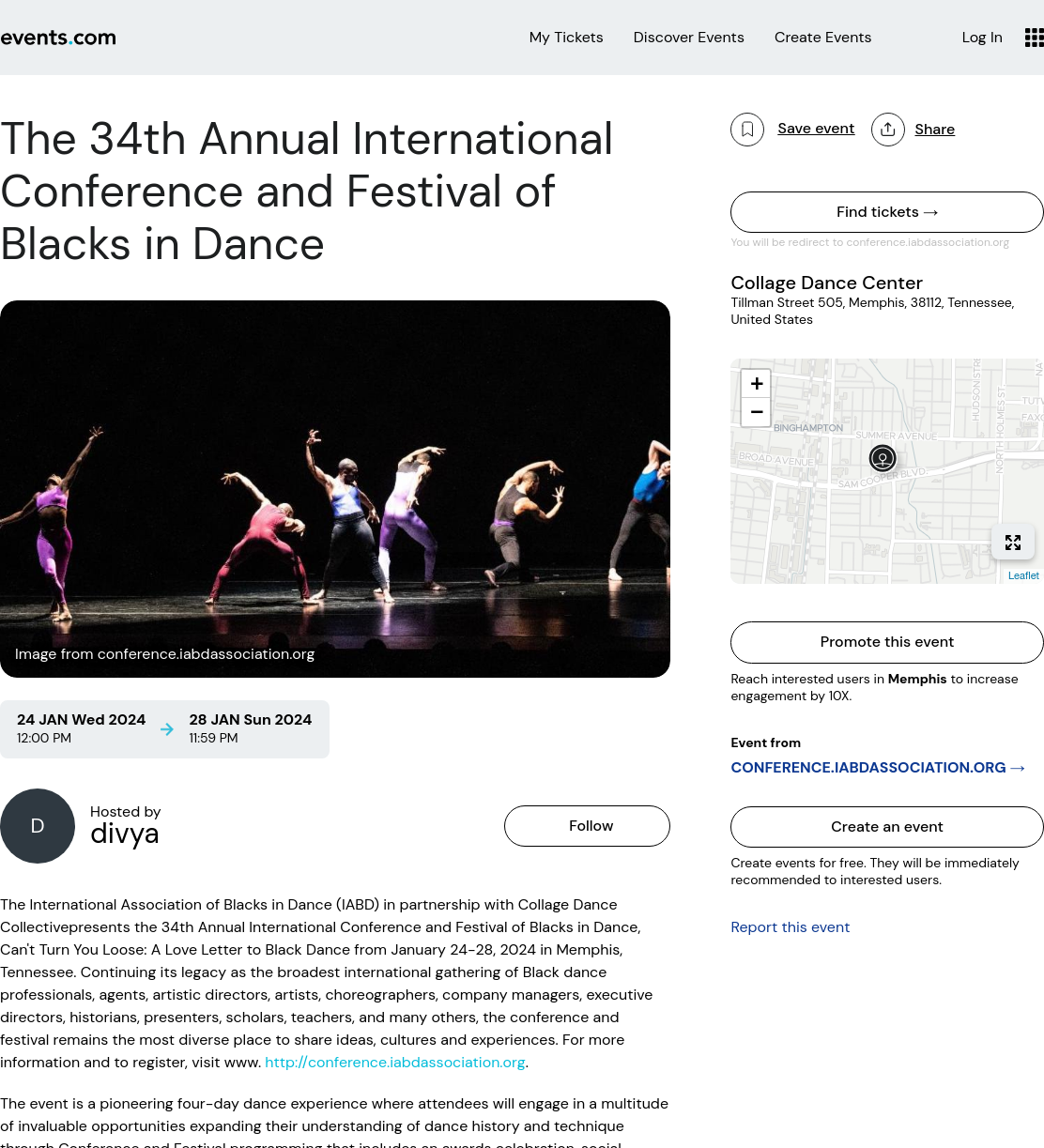
Task: Click the end date 28 JAN Sun 2024
Action: point(250,720)
